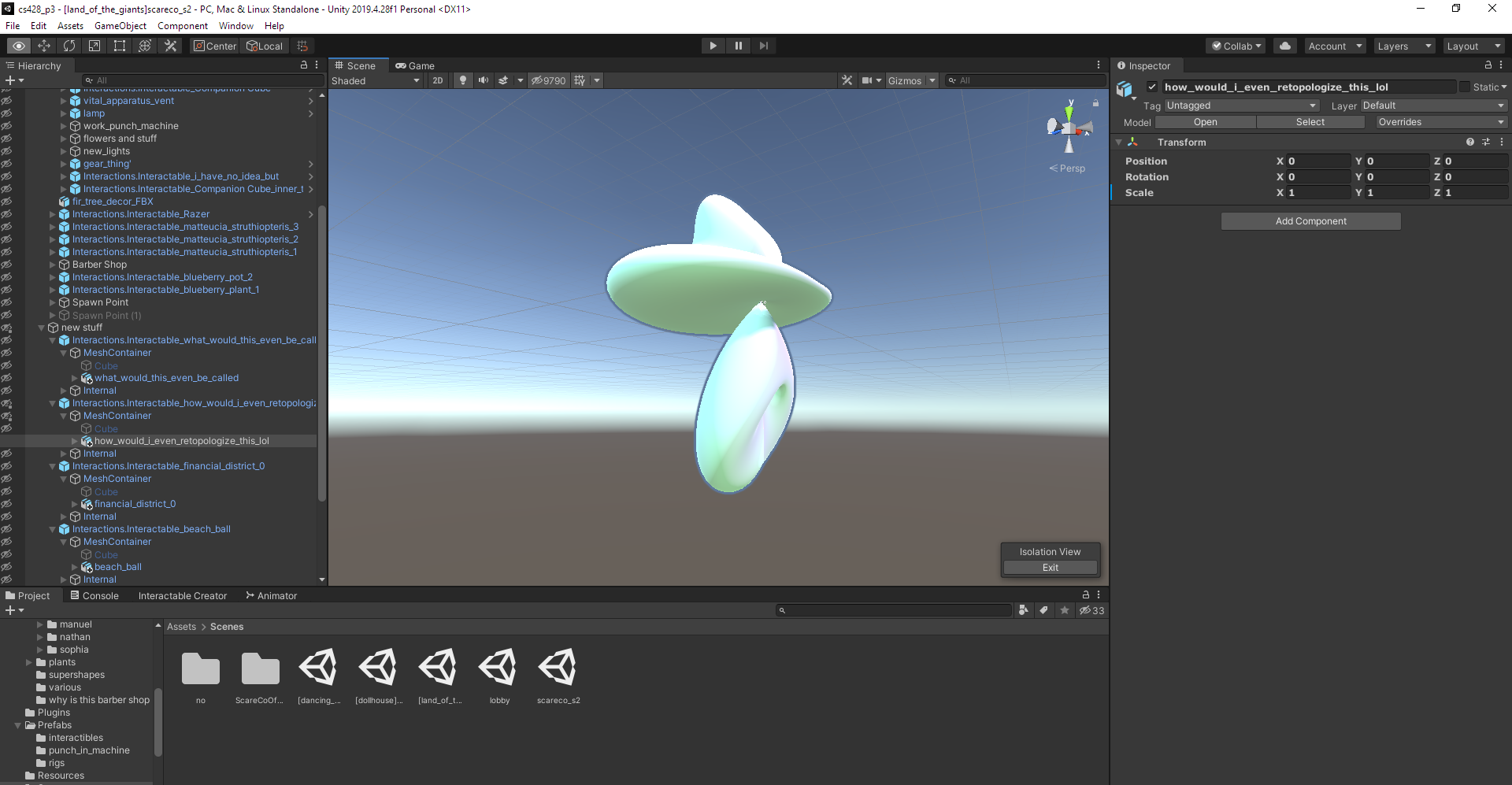The width and height of the screenshot is (1512, 785).
Task: Open the Window menu
Action: pyautogui.click(x=235, y=25)
